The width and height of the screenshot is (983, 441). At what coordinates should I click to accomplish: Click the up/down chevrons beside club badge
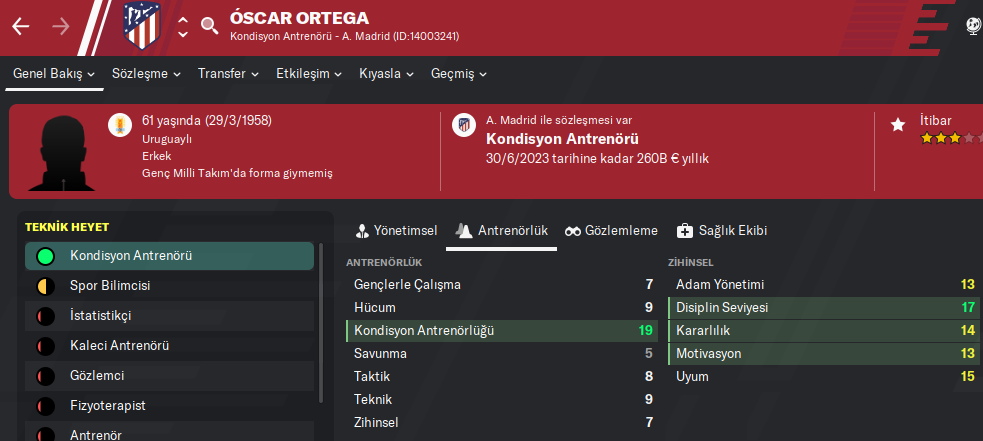(x=183, y=26)
